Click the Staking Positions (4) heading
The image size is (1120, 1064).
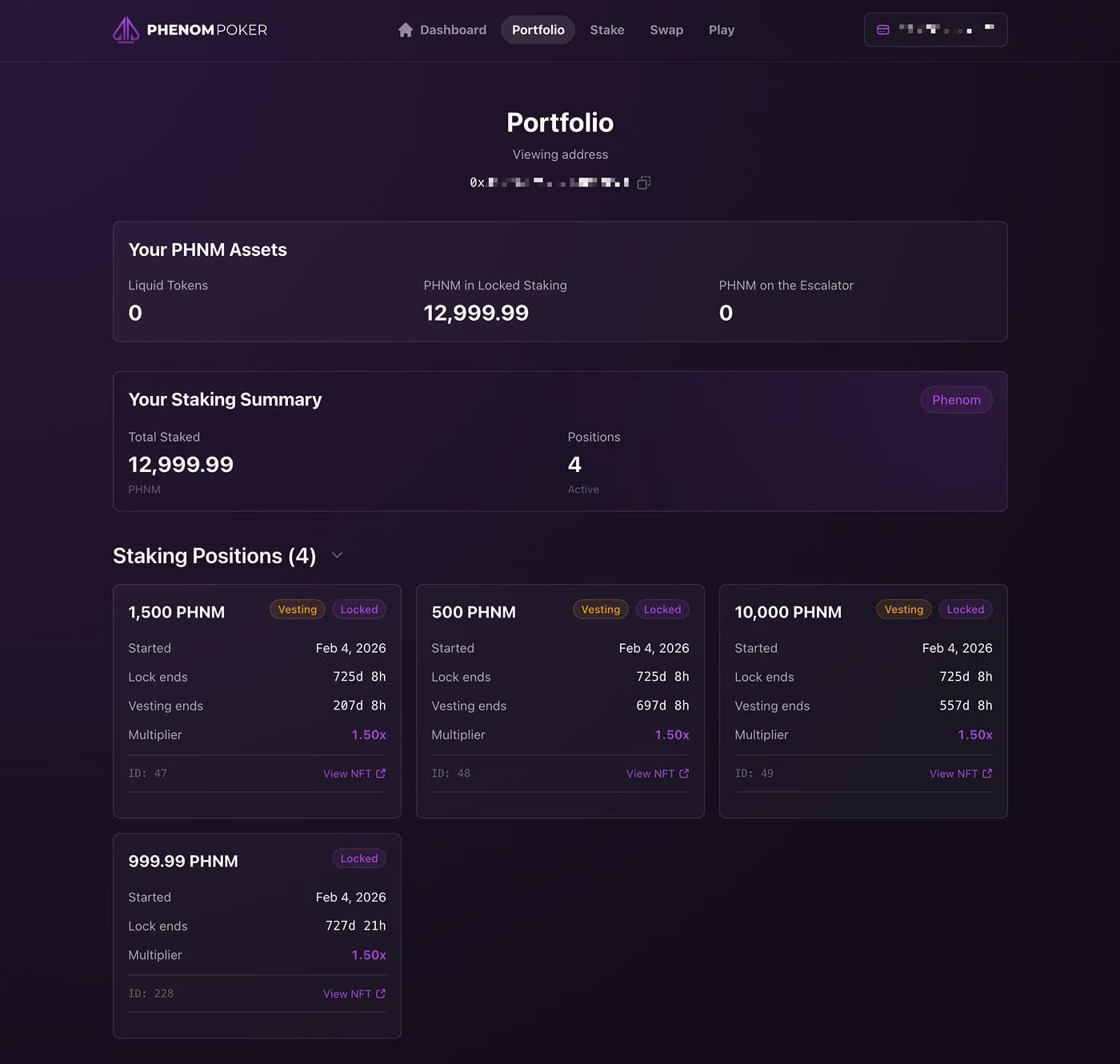(x=214, y=555)
